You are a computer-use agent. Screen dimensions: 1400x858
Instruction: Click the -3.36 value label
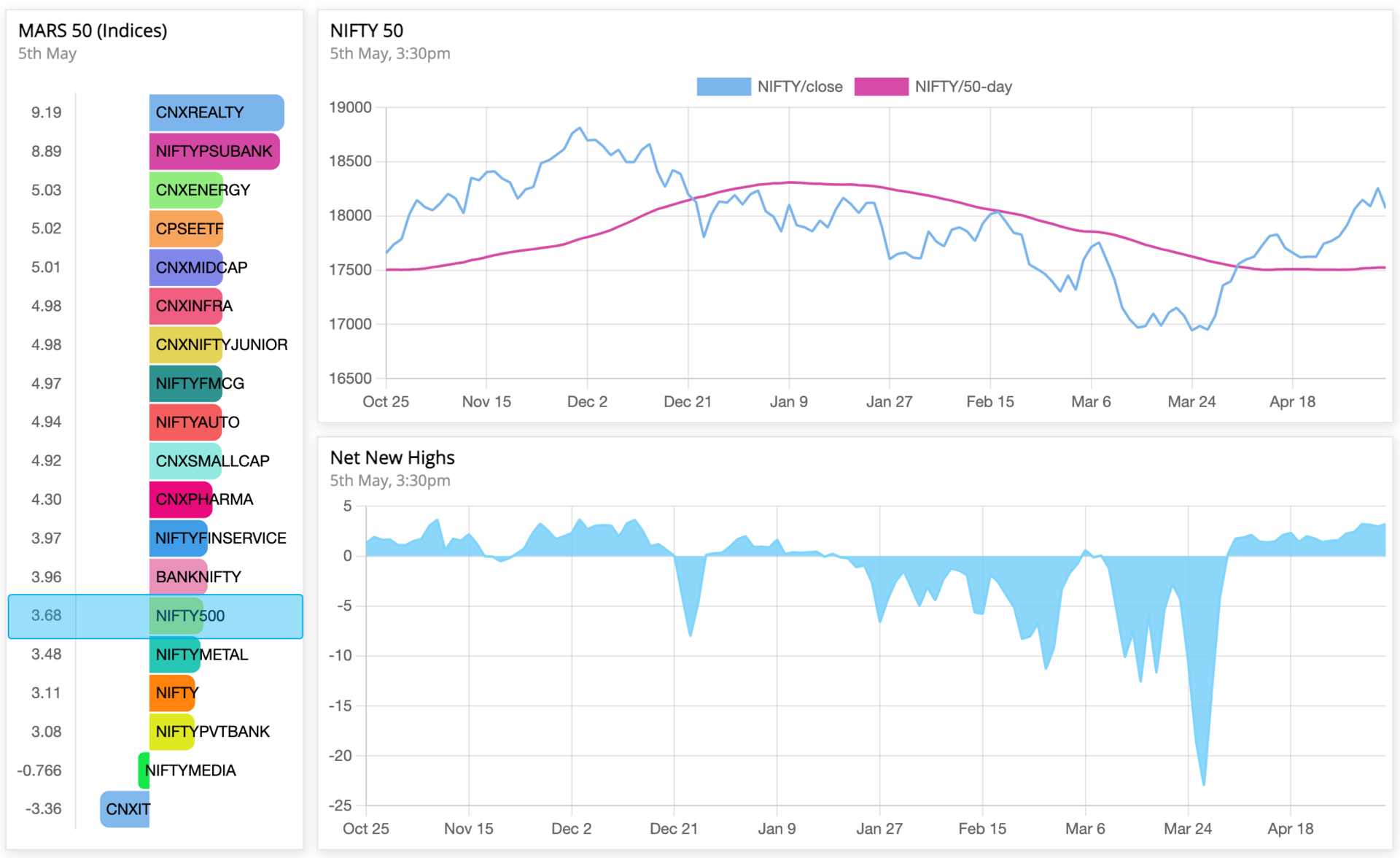[43, 809]
